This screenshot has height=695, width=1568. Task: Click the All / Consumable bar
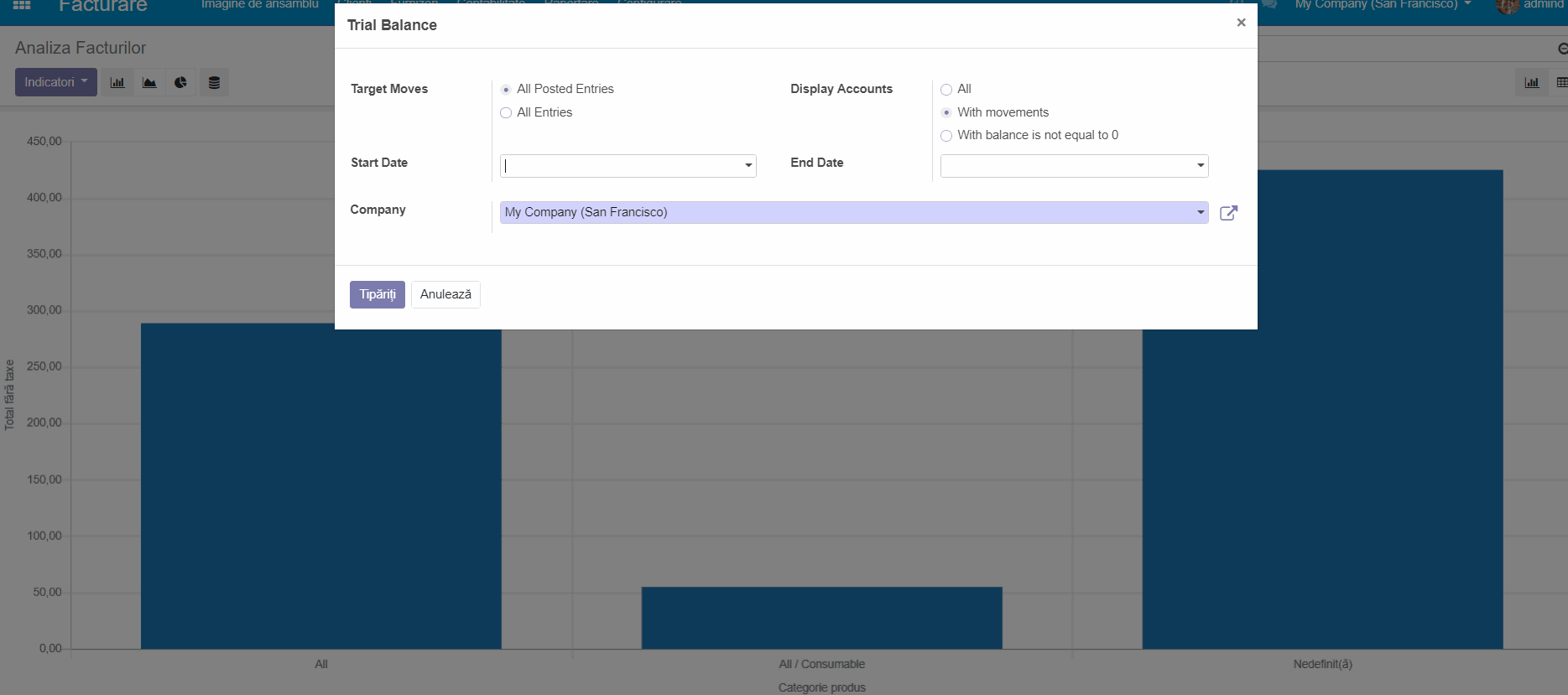(x=822, y=618)
